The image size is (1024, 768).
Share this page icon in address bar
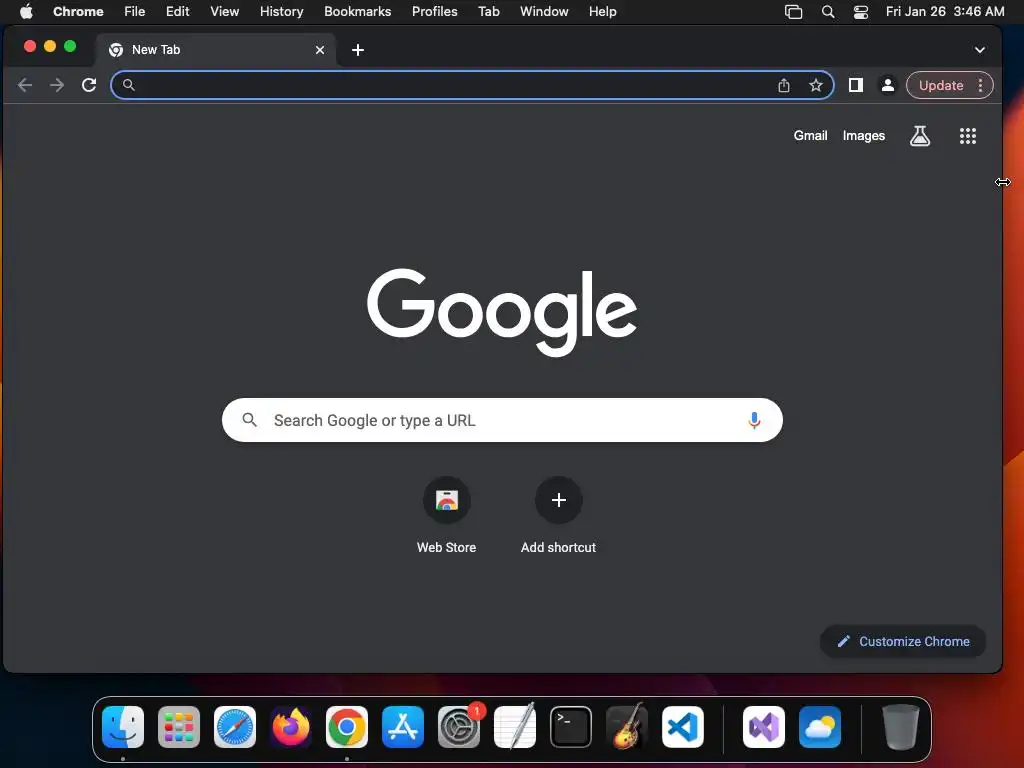pyautogui.click(x=784, y=85)
